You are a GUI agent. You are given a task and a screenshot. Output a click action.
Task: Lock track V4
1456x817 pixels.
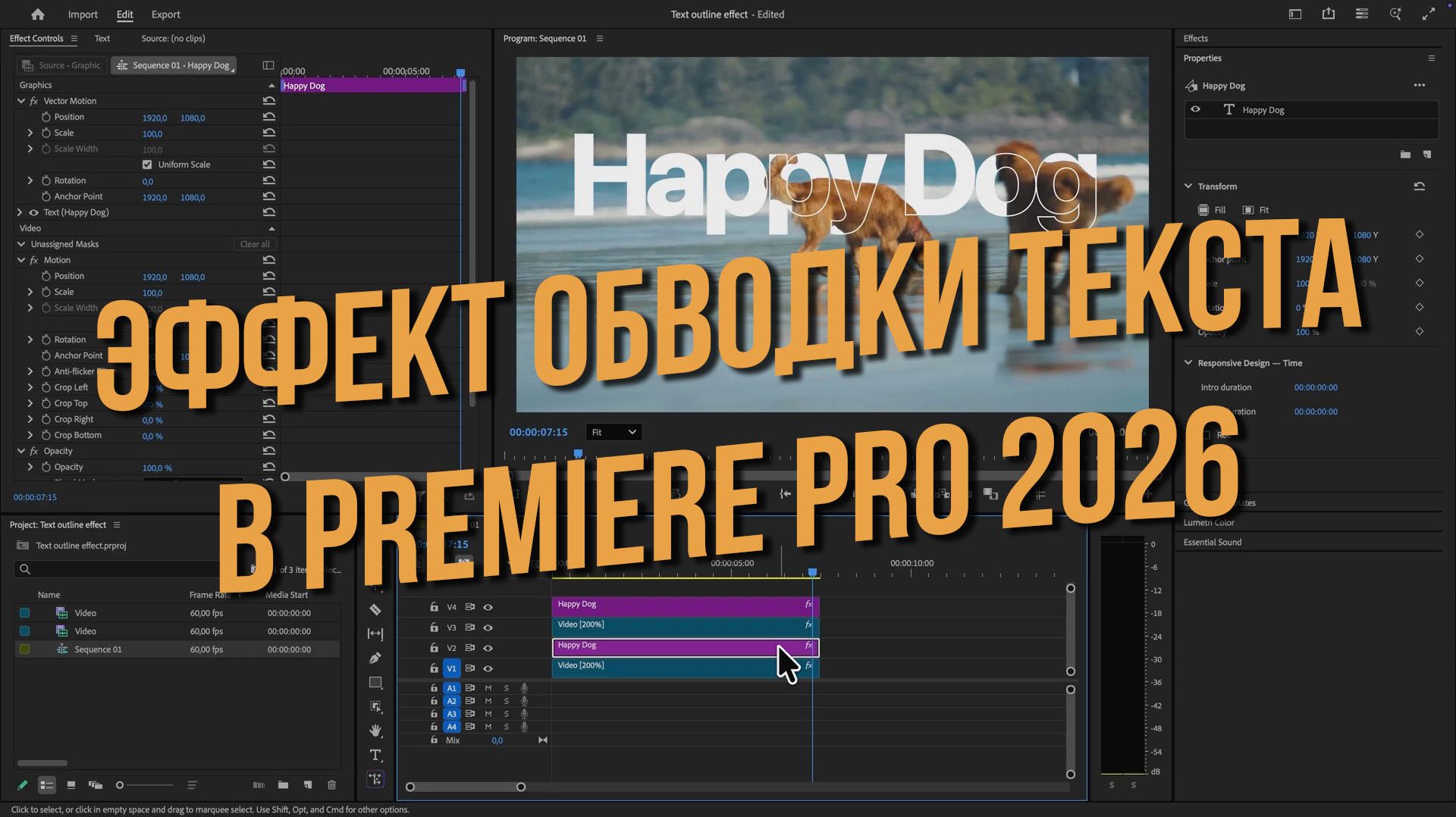434,607
